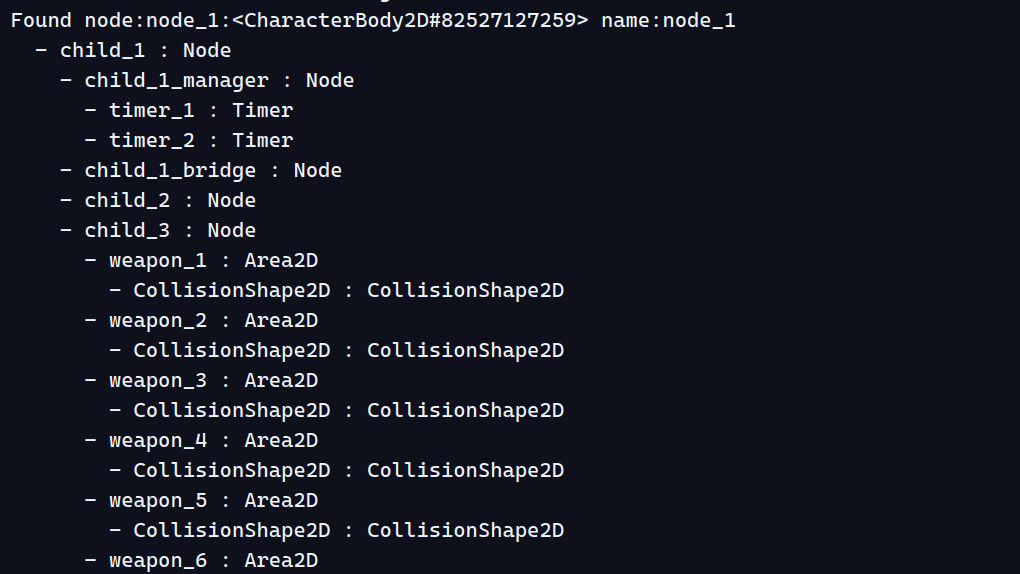Image resolution: width=1020 pixels, height=574 pixels.
Task: Click the timer_2 Timer entry
Action: pyautogui.click(x=189, y=140)
